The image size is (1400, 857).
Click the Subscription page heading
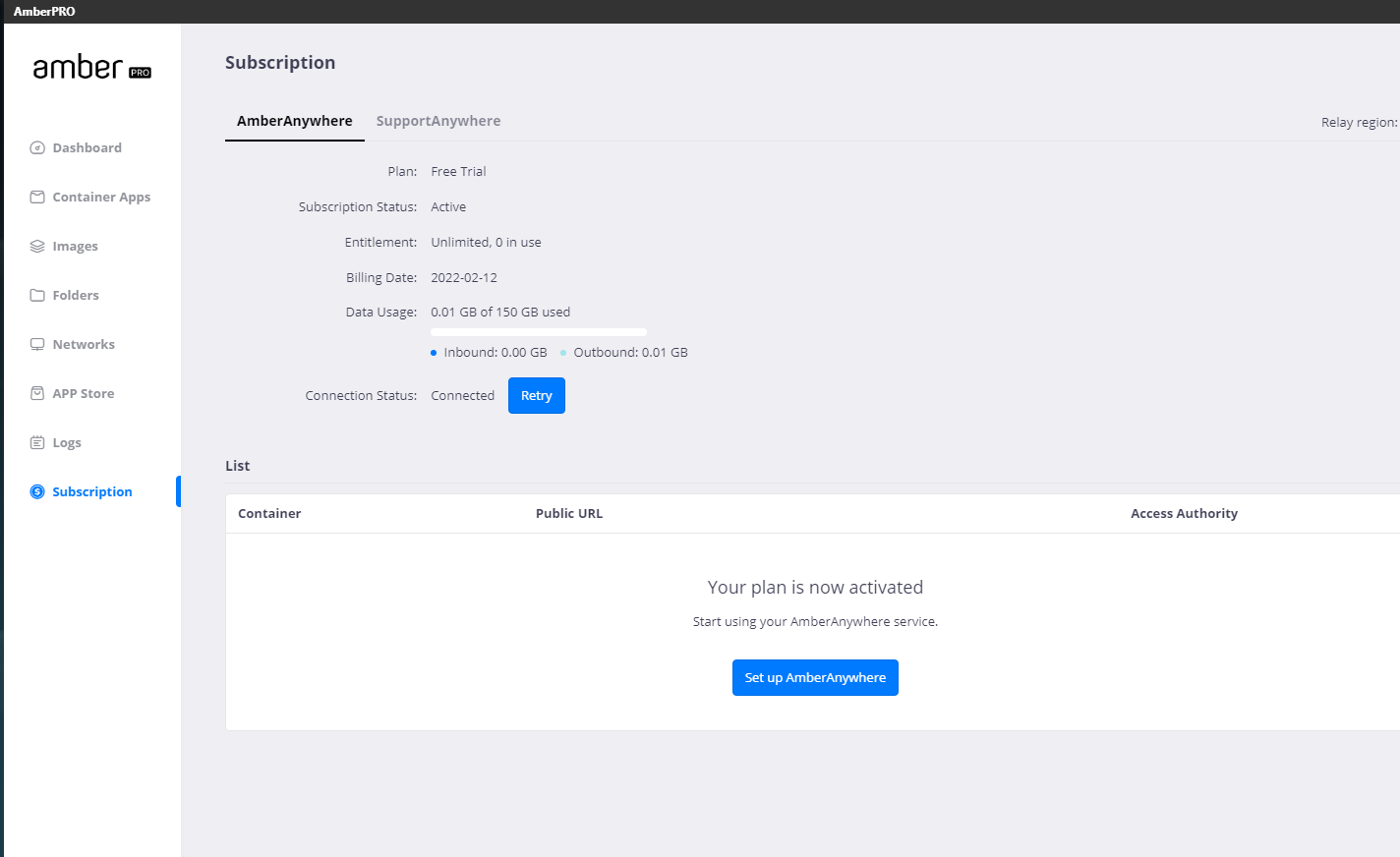[x=280, y=63]
